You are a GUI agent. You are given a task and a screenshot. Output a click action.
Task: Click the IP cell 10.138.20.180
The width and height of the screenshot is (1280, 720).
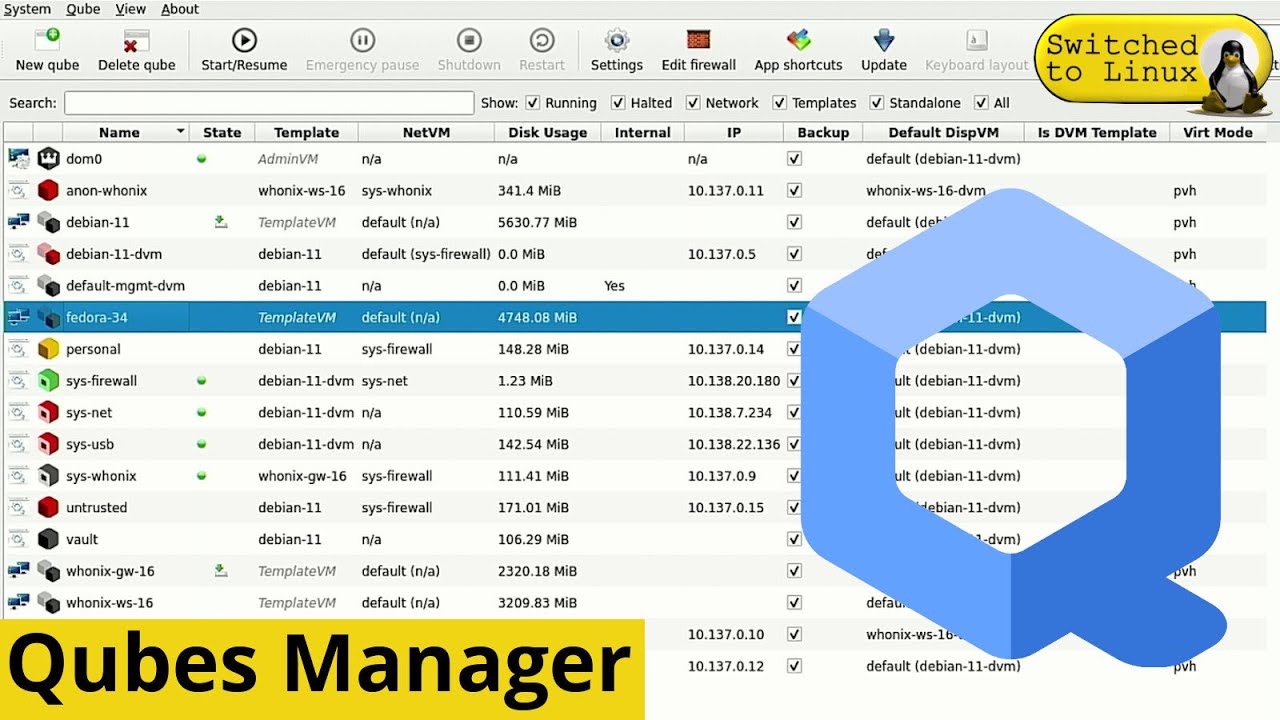(734, 380)
